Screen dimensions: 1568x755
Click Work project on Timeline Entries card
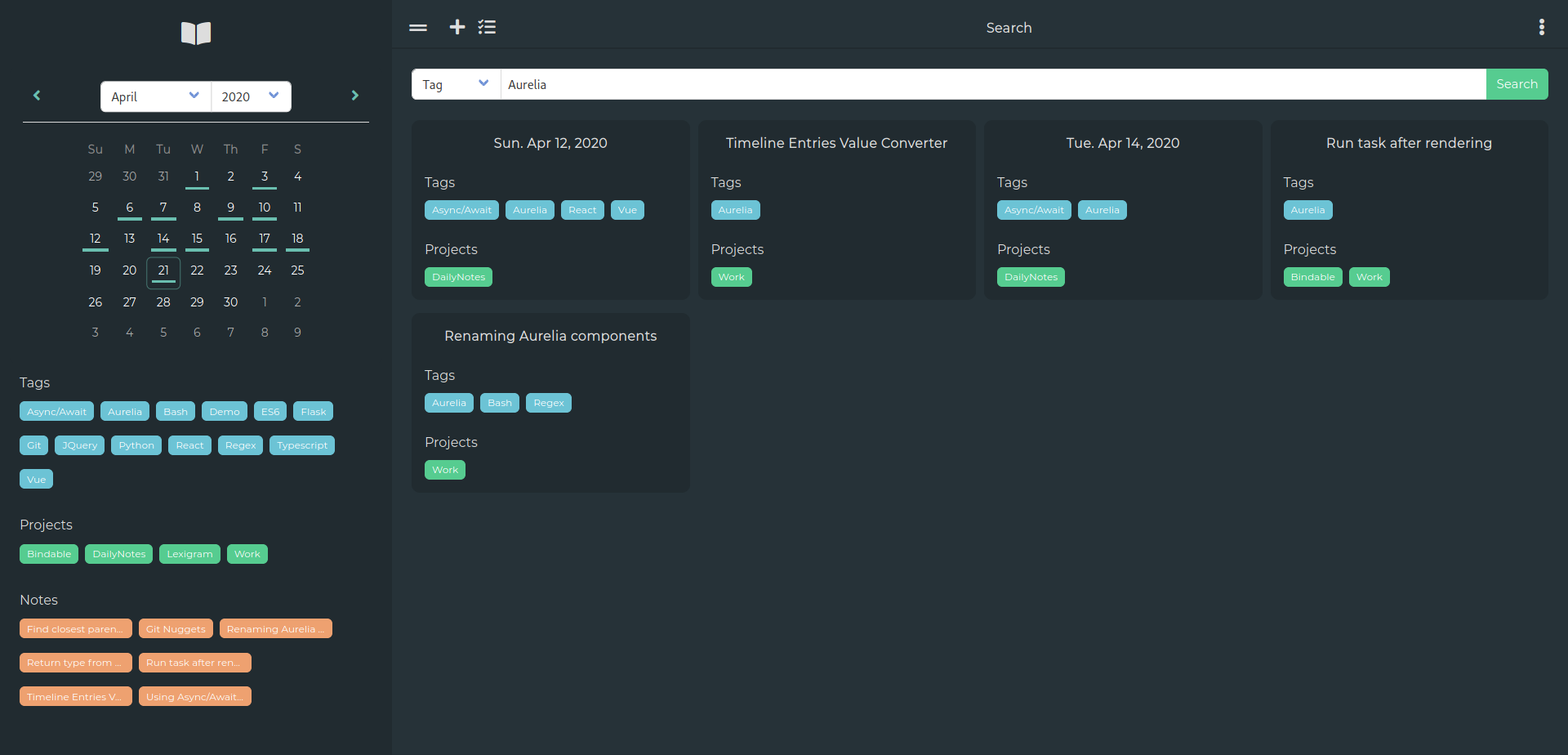(x=732, y=277)
